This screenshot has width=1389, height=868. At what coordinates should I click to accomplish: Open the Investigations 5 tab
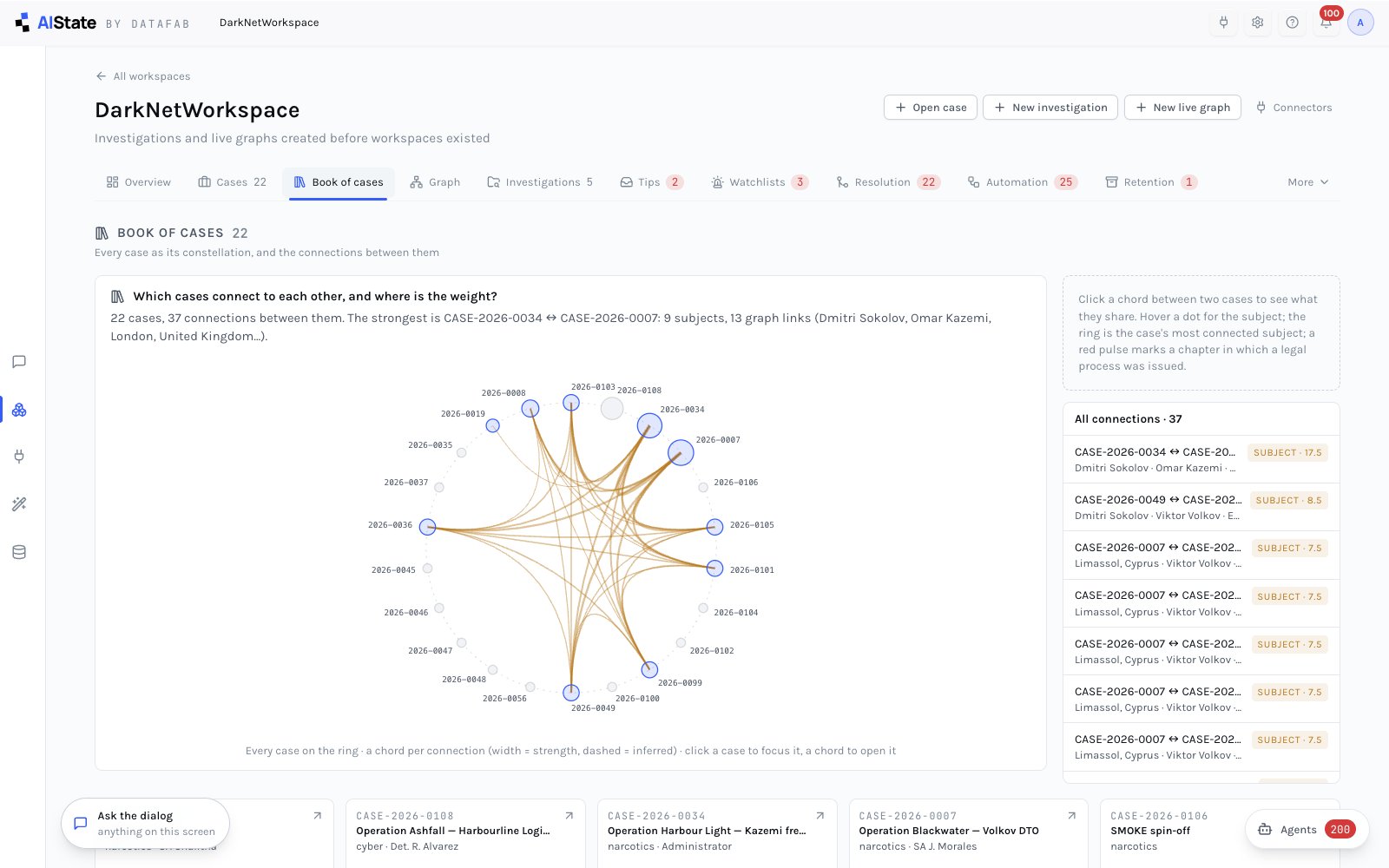click(540, 182)
